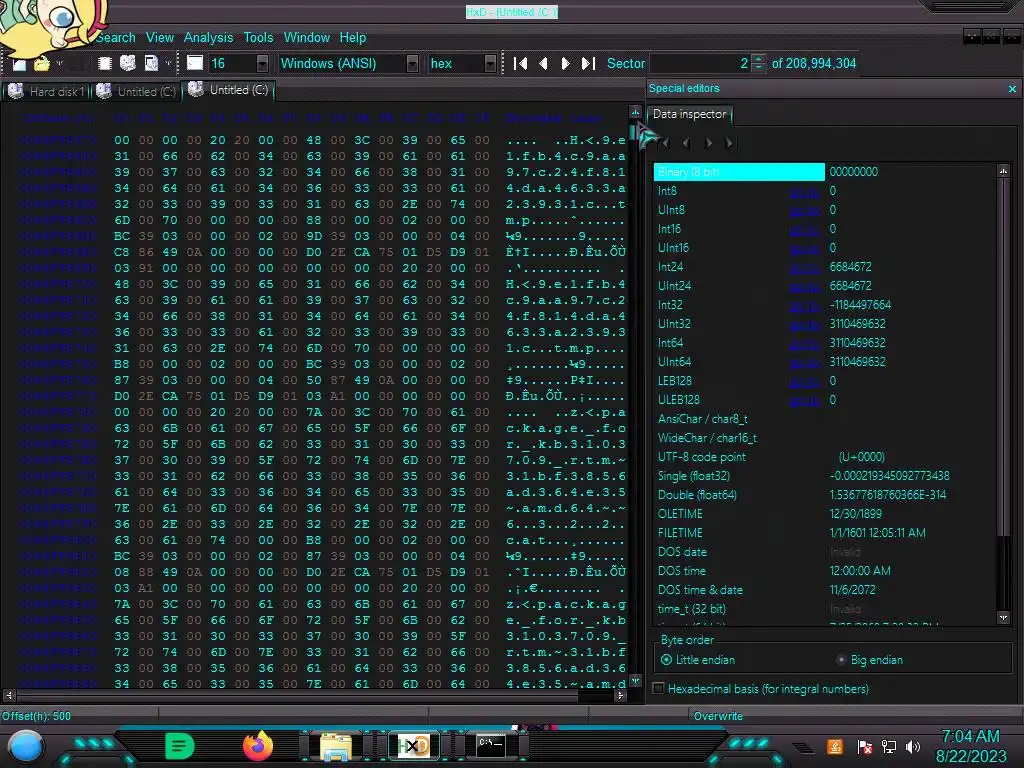Image resolution: width=1024 pixels, height=768 pixels.
Task: Expand the arrow beside the disk image icon
Action: coord(168,63)
